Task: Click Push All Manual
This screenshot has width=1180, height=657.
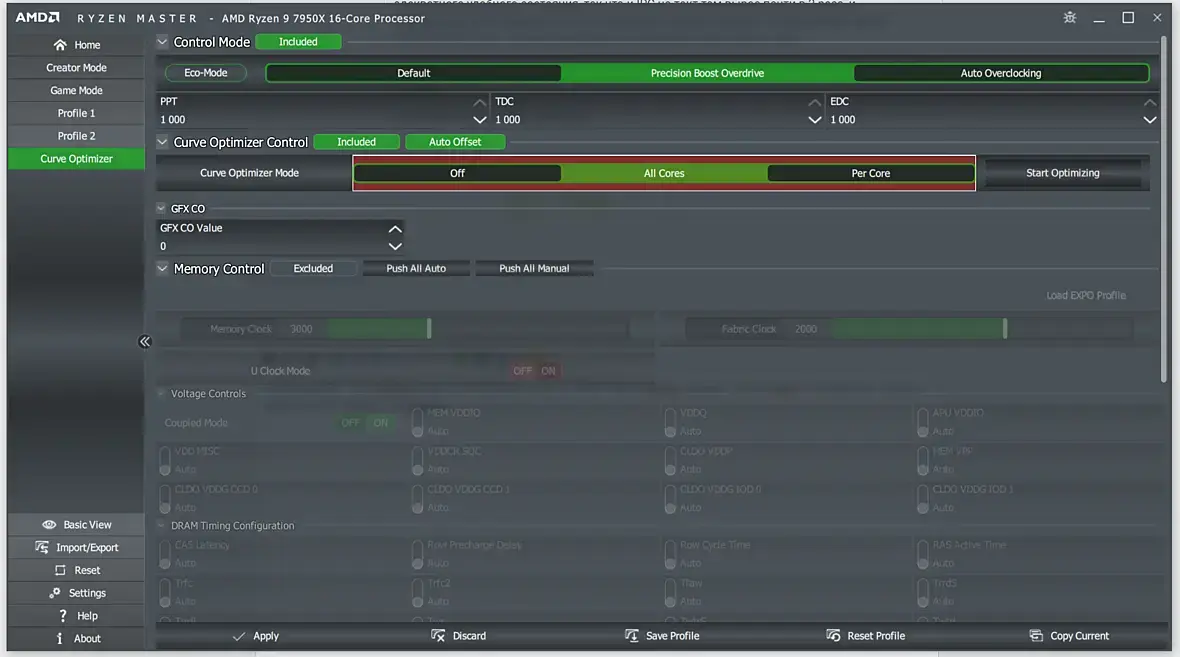Action: 534,268
